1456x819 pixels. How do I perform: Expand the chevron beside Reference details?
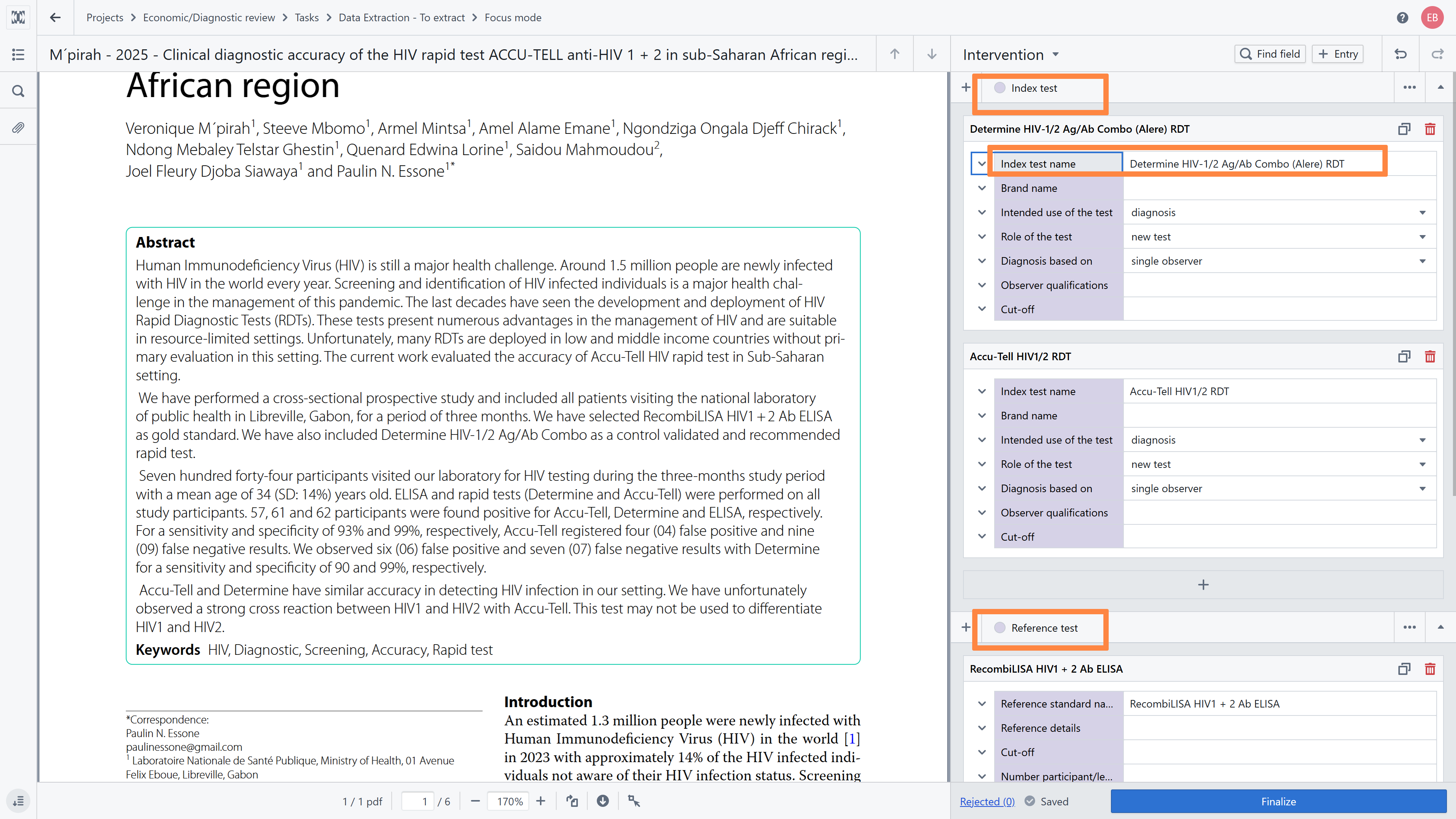(982, 728)
